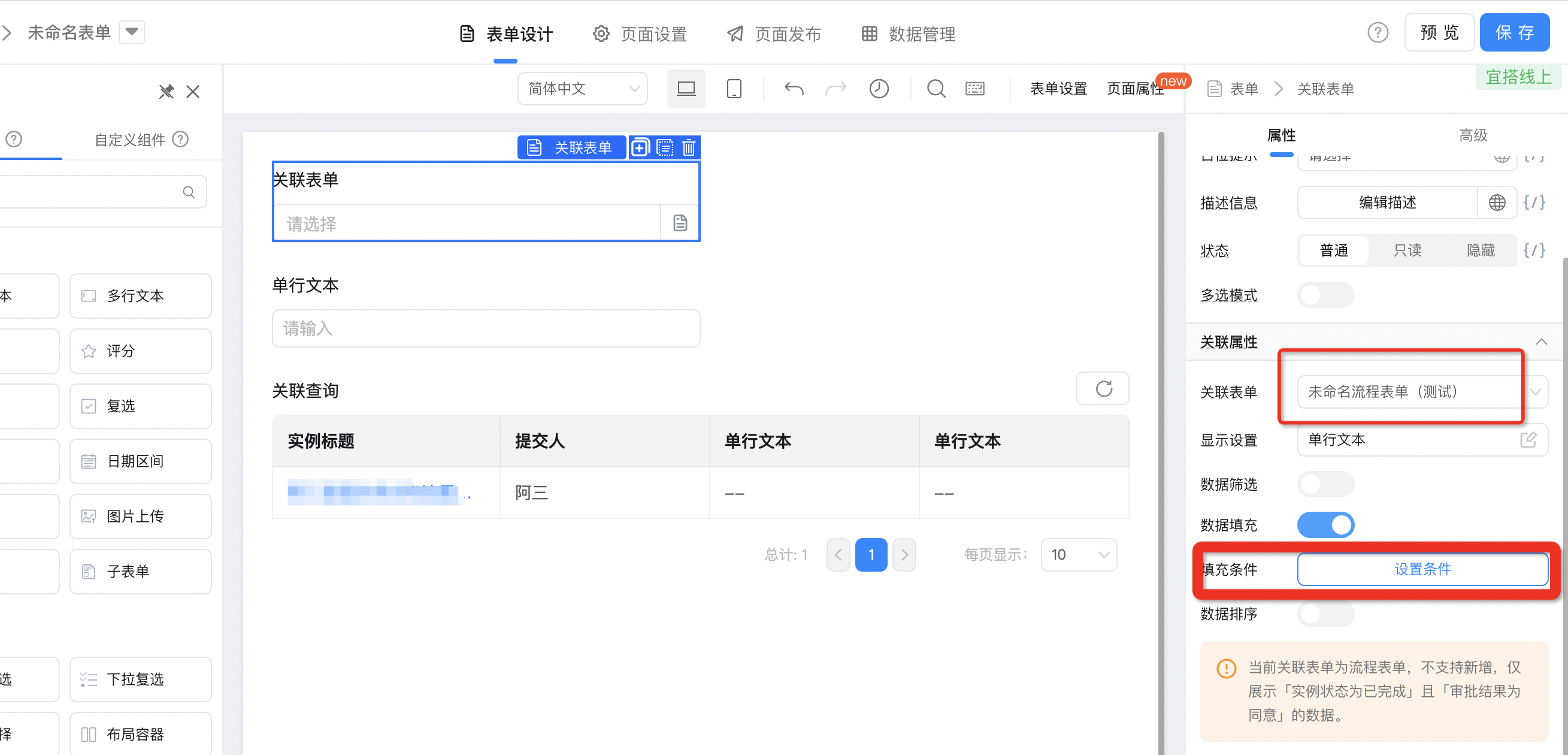Add the 评分 rating component
1568x755 pixels.
[141, 351]
